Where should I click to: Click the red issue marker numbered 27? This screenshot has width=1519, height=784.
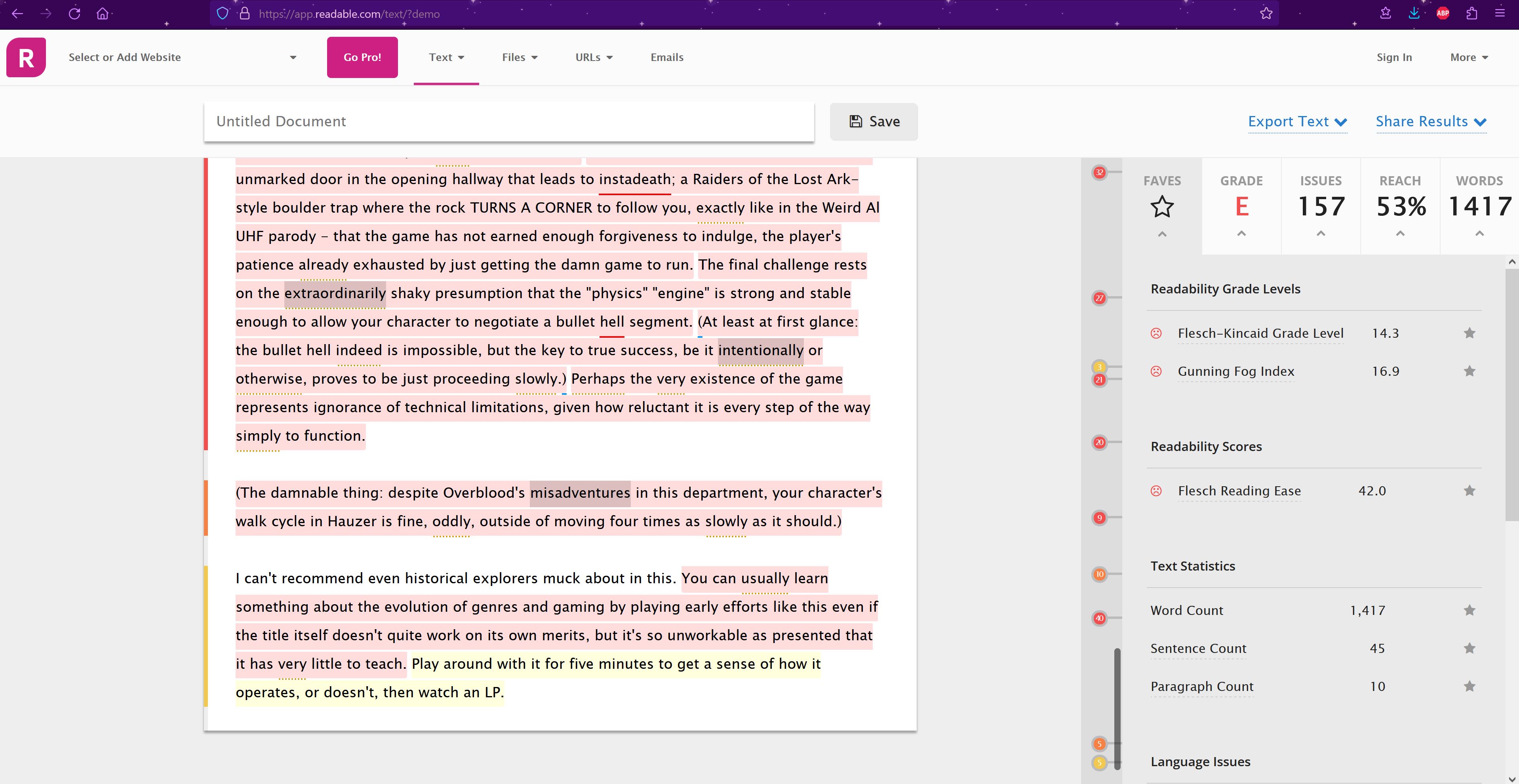(x=1099, y=298)
